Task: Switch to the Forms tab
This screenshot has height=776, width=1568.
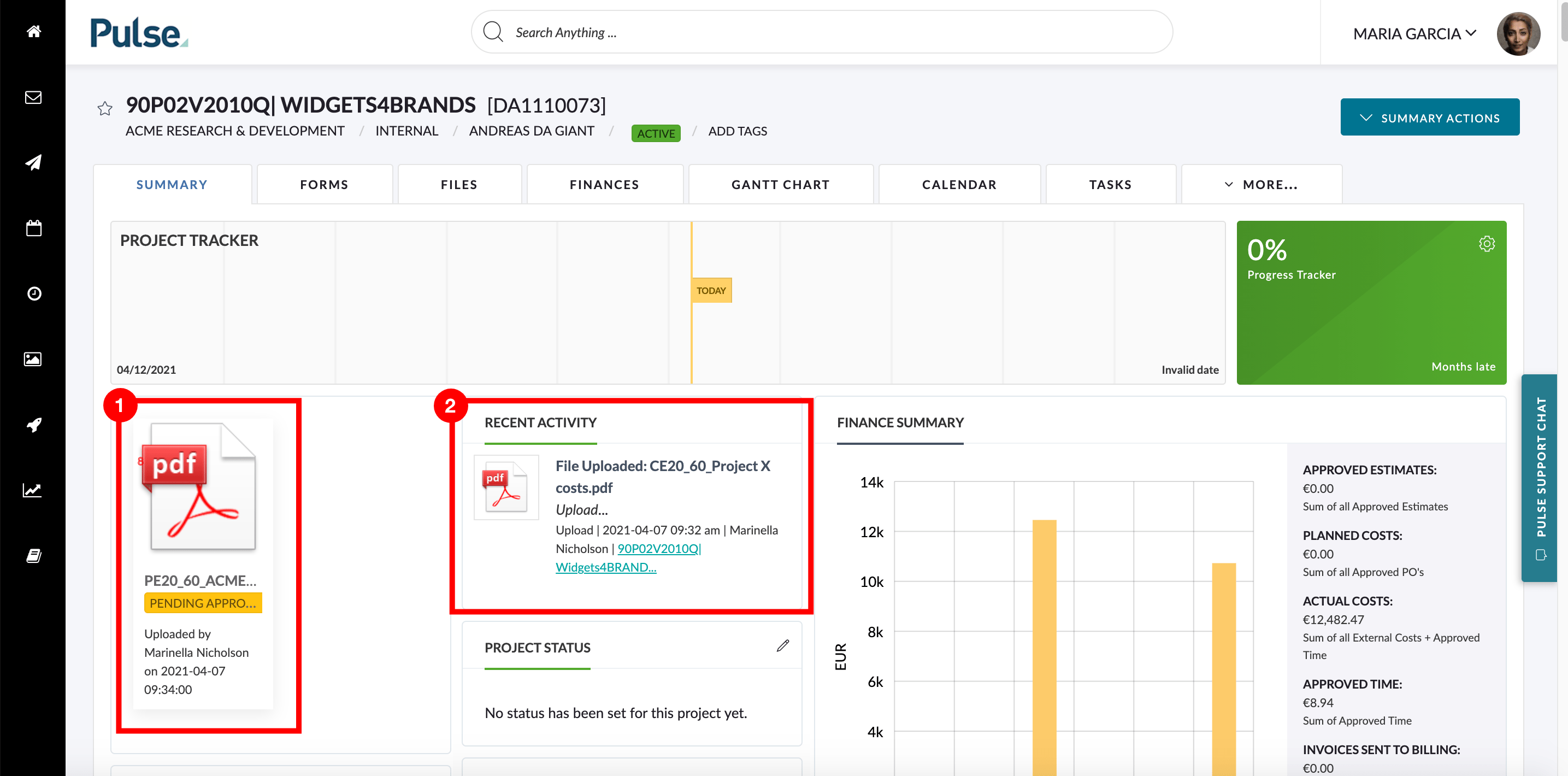Action: (x=325, y=184)
